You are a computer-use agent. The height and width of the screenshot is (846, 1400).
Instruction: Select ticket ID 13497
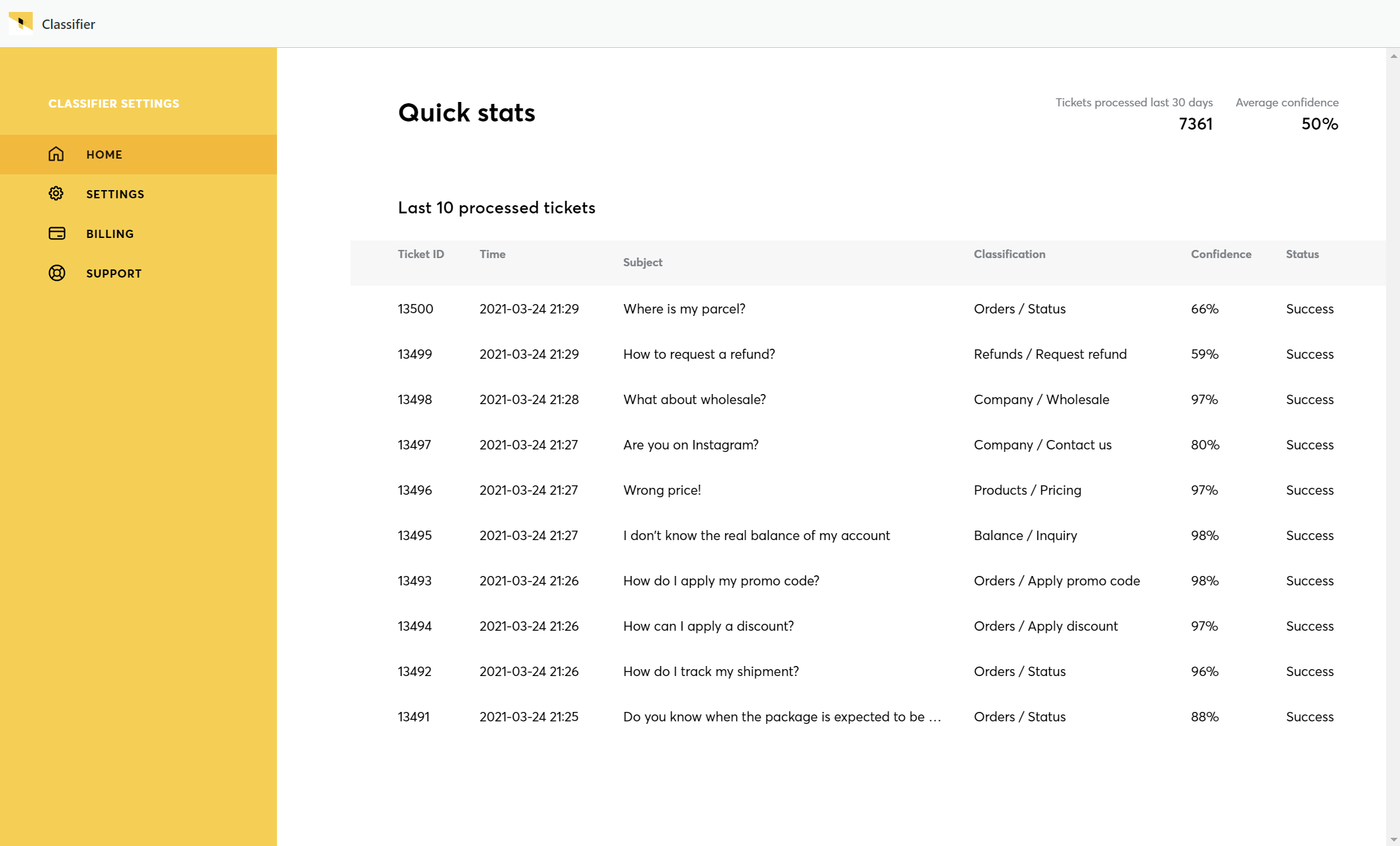(x=414, y=445)
